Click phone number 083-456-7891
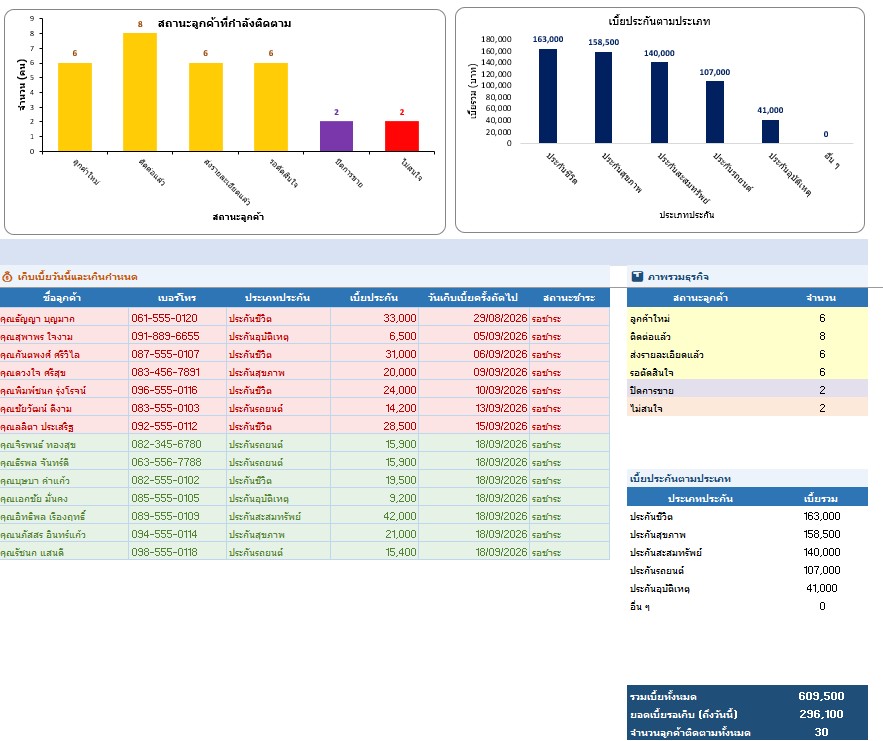 [166, 372]
